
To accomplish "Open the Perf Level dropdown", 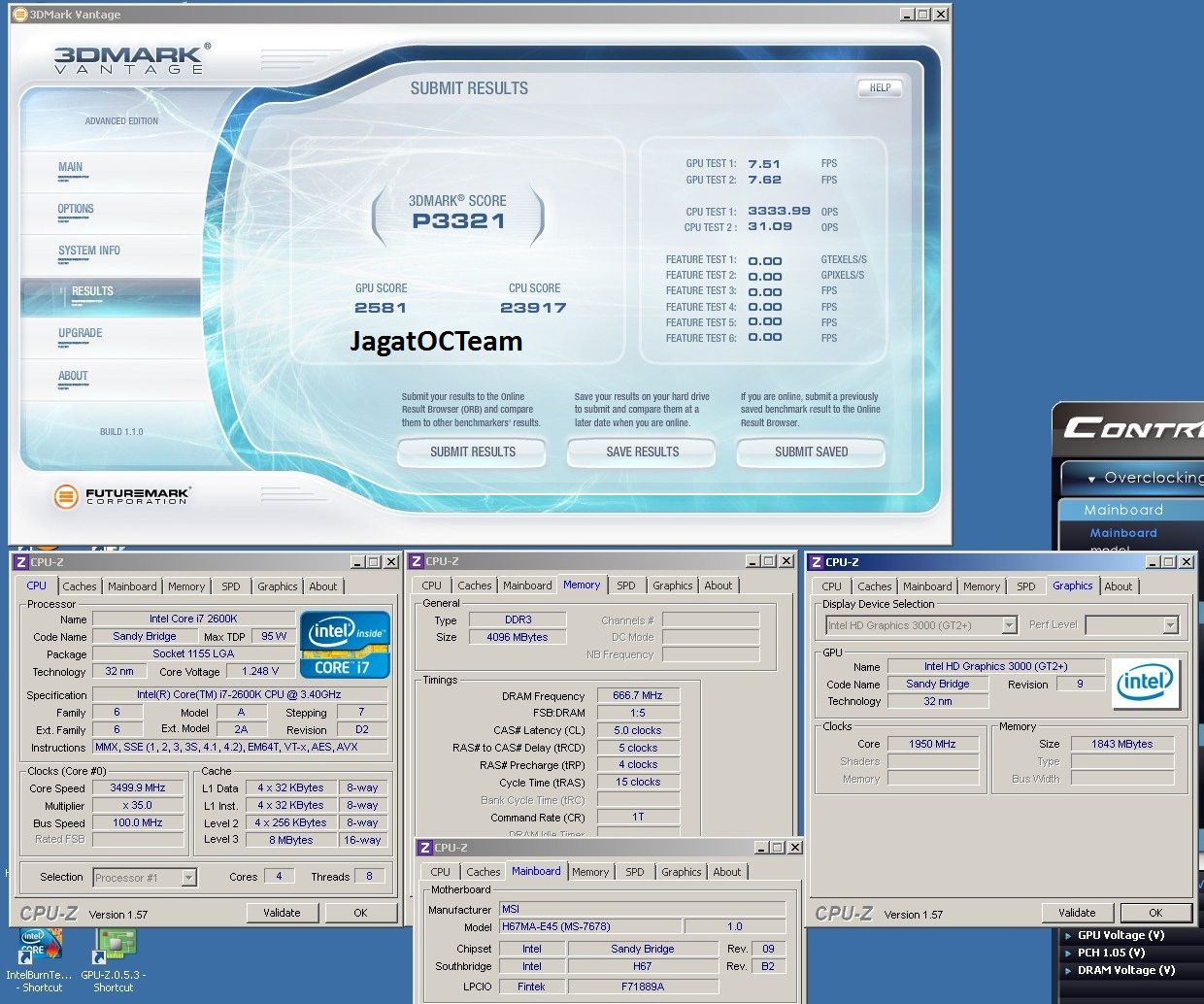I will (x=1170, y=625).
